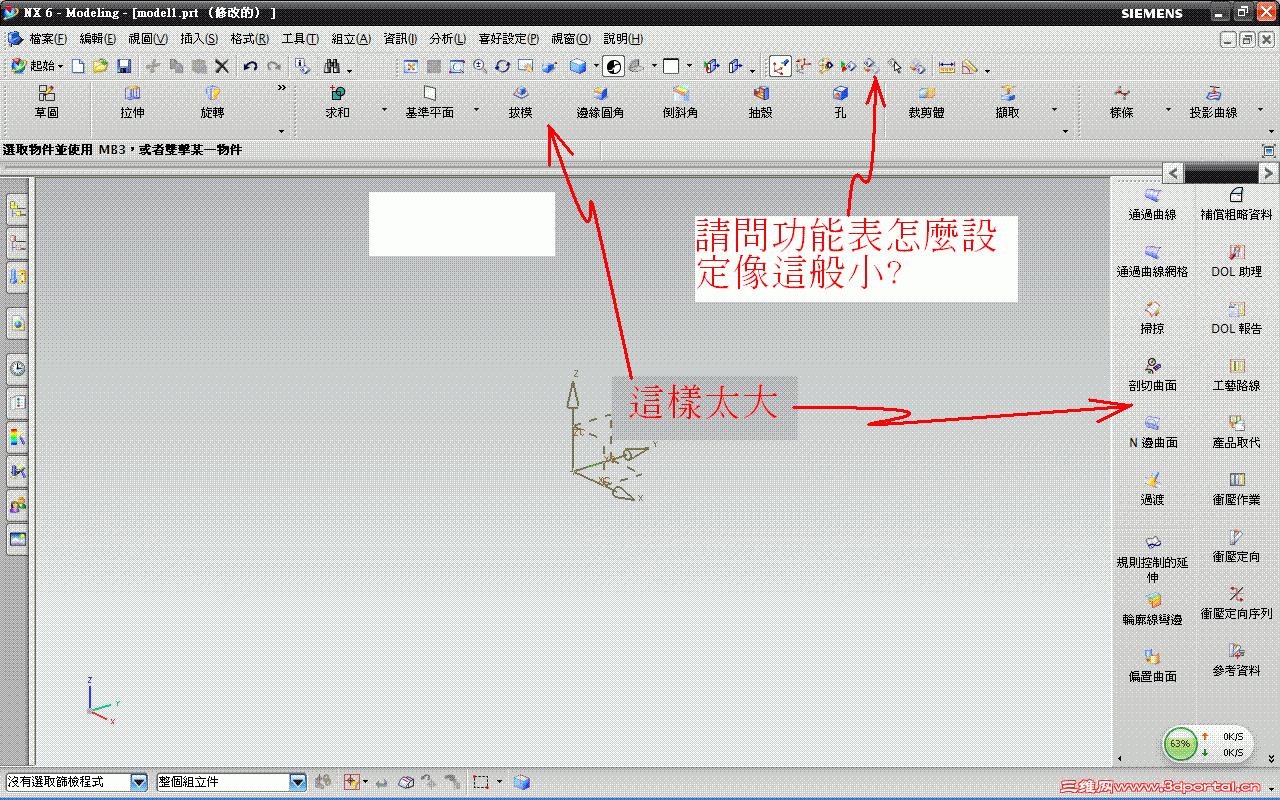This screenshot has height=800, width=1280.
Task: Click the 過渡 transition button
Action: point(1152,489)
